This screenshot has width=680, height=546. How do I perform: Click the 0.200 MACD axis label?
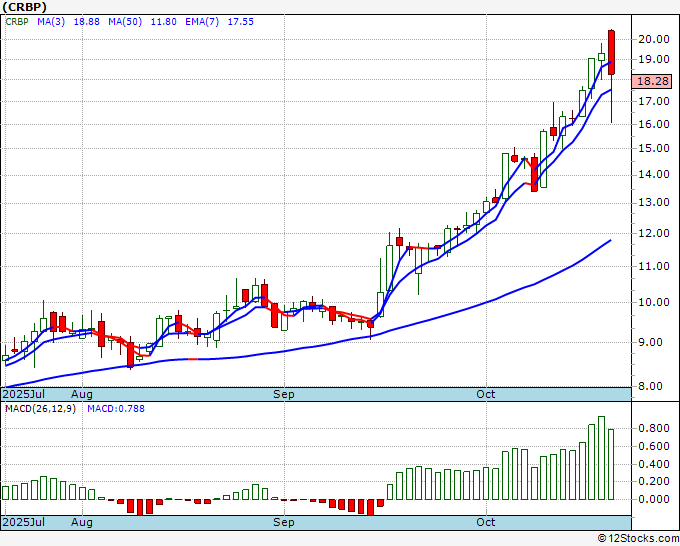coord(654,481)
